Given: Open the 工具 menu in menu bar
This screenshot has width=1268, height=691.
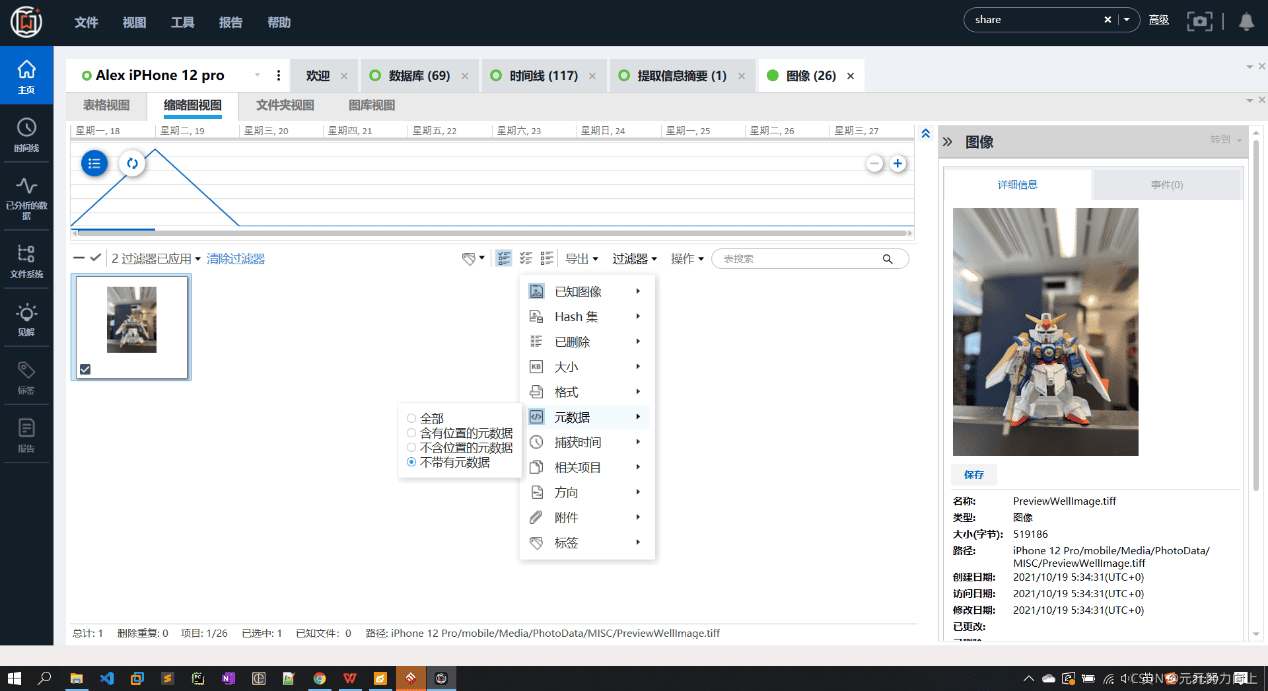Looking at the screenshot, I should pos(182,22).
